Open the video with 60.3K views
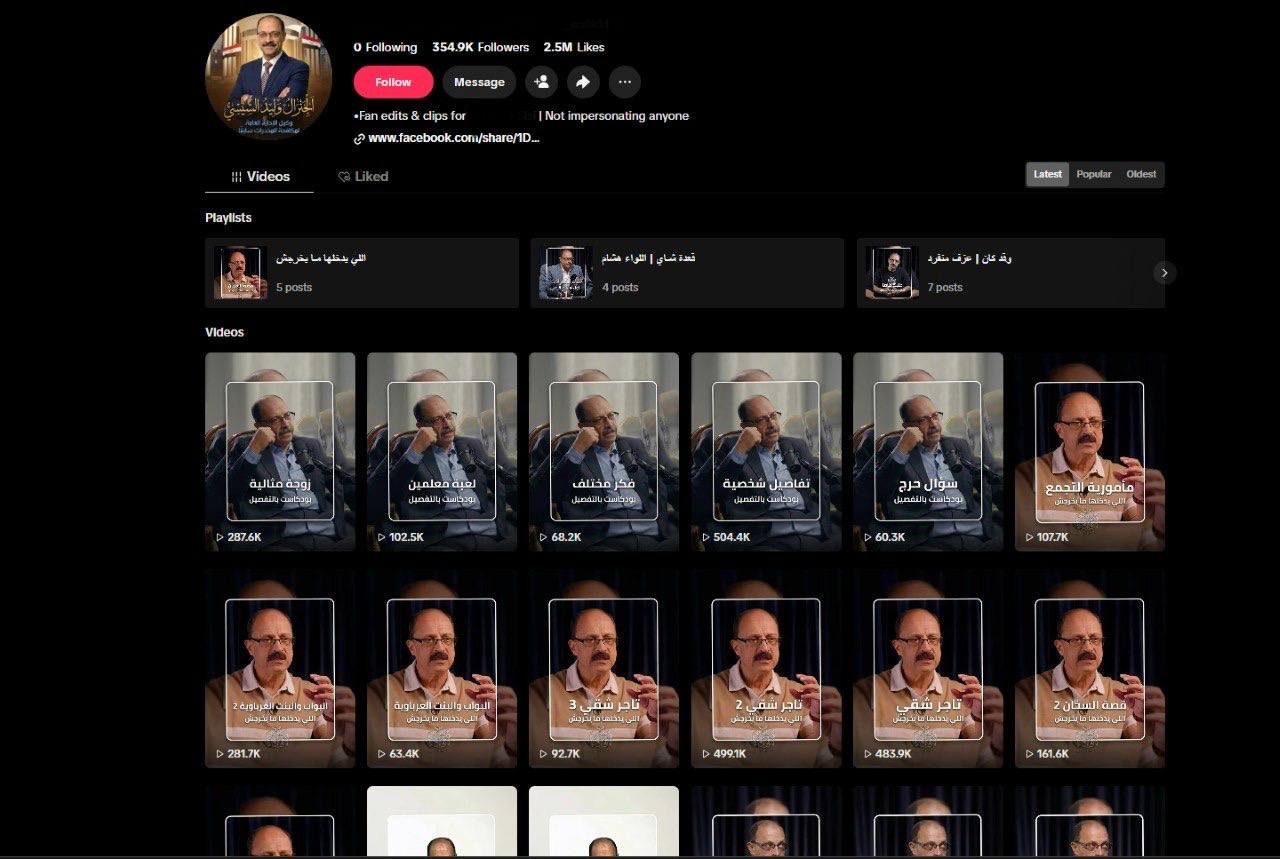This screenshot has height=859, width=1280. [x=928, y=451]
